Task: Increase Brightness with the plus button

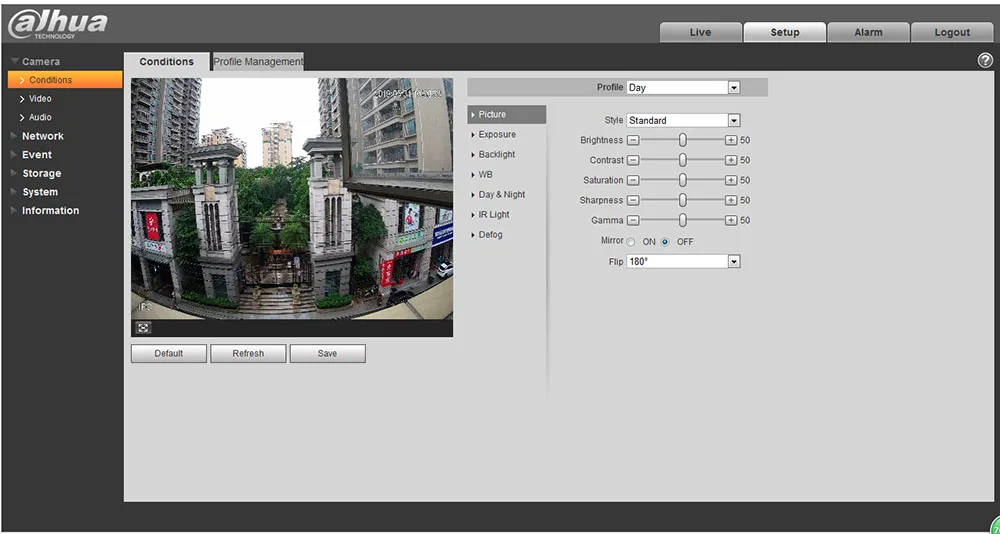Action: click(731, 140)
